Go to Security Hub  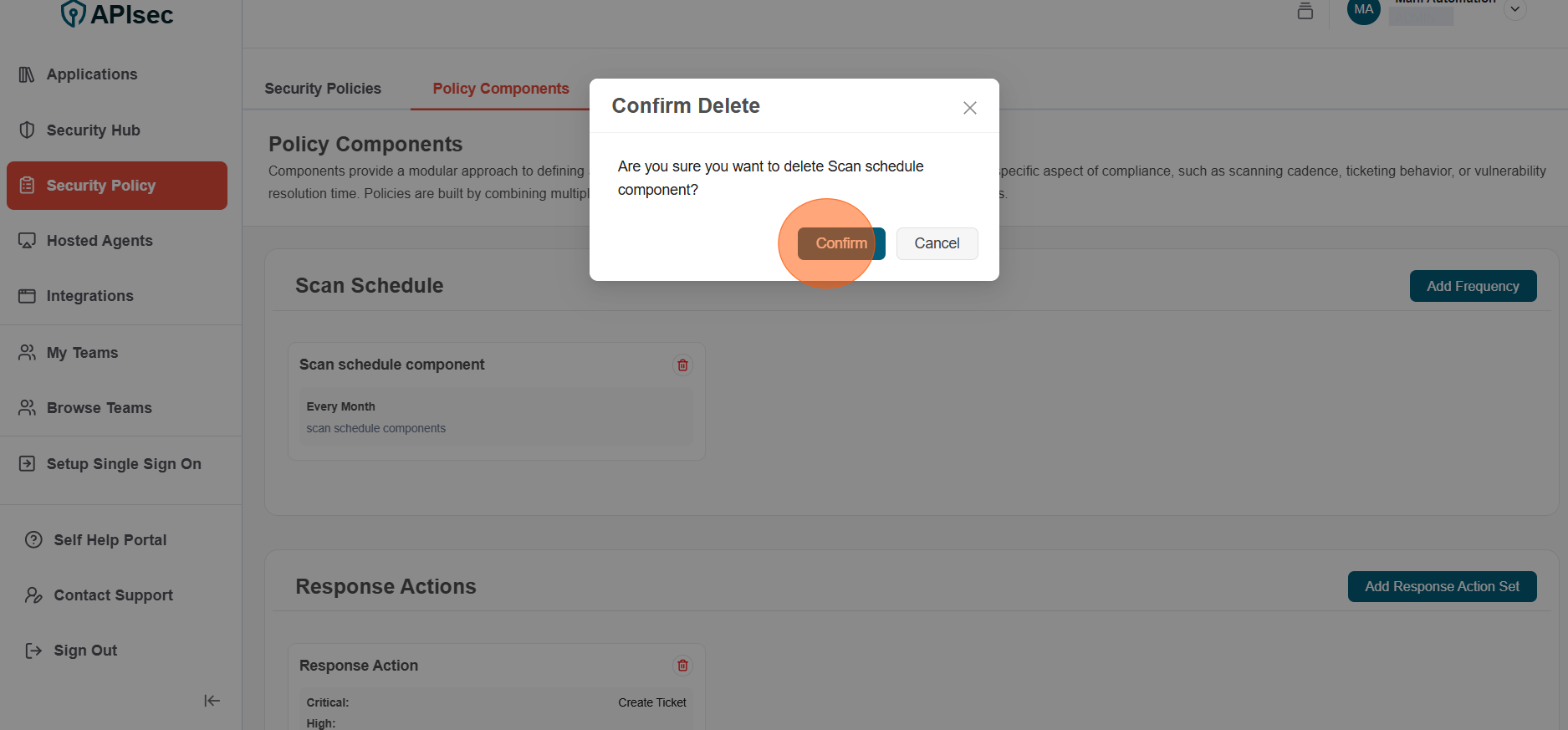tap(94, 130)
